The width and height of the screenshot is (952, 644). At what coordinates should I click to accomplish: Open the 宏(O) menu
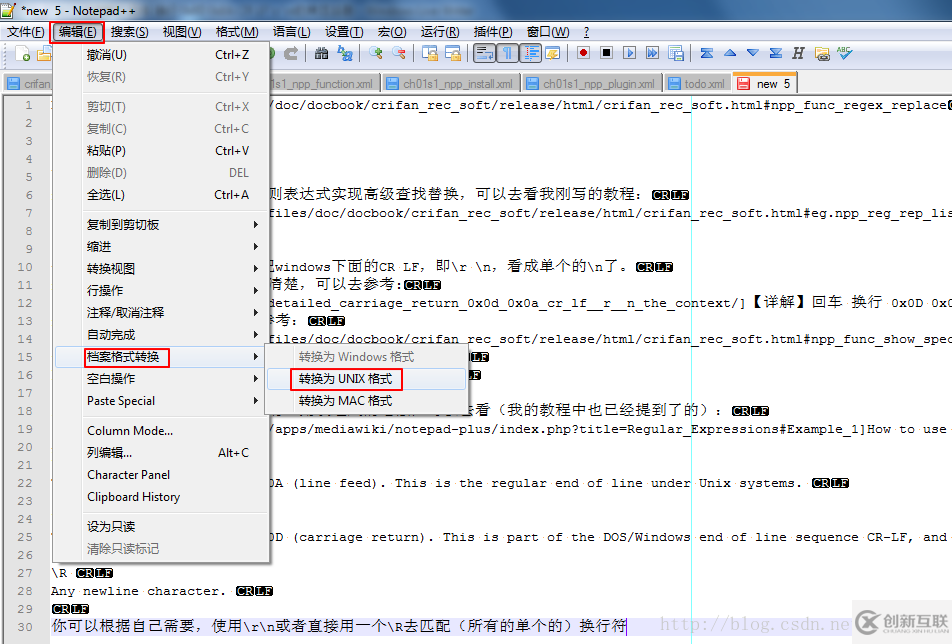coord(392,32)
